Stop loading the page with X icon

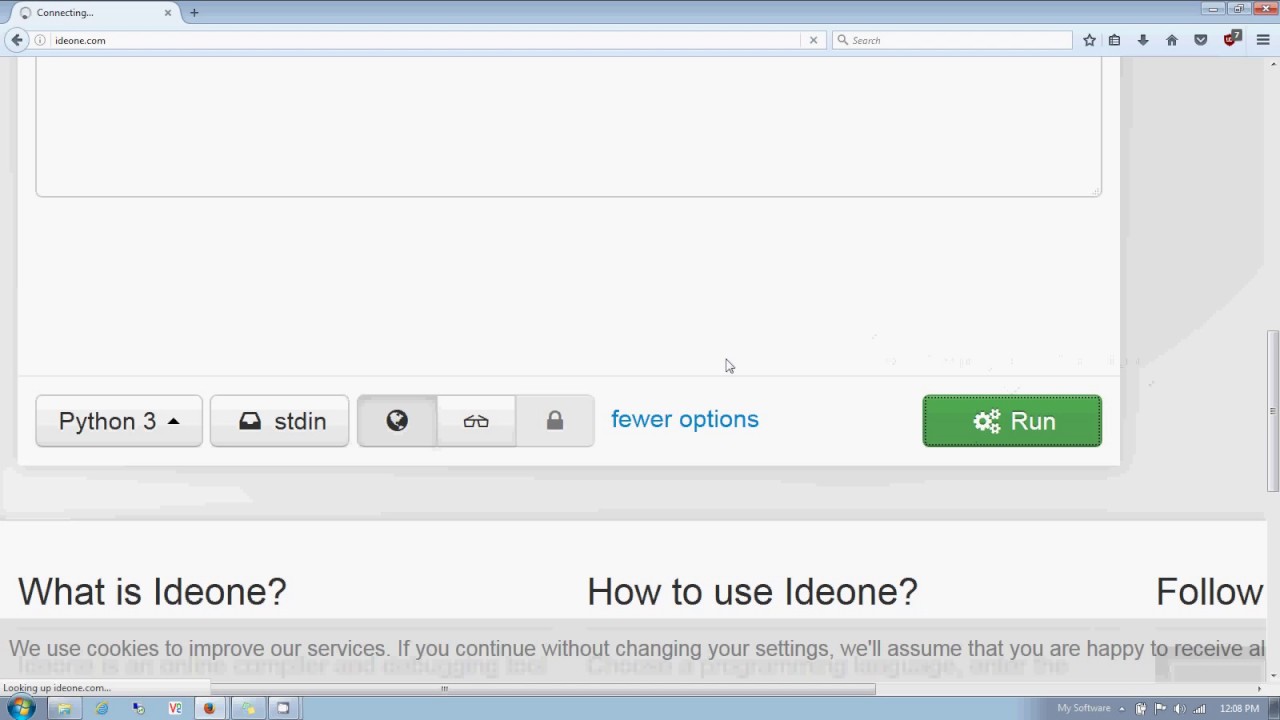point(813,40)
